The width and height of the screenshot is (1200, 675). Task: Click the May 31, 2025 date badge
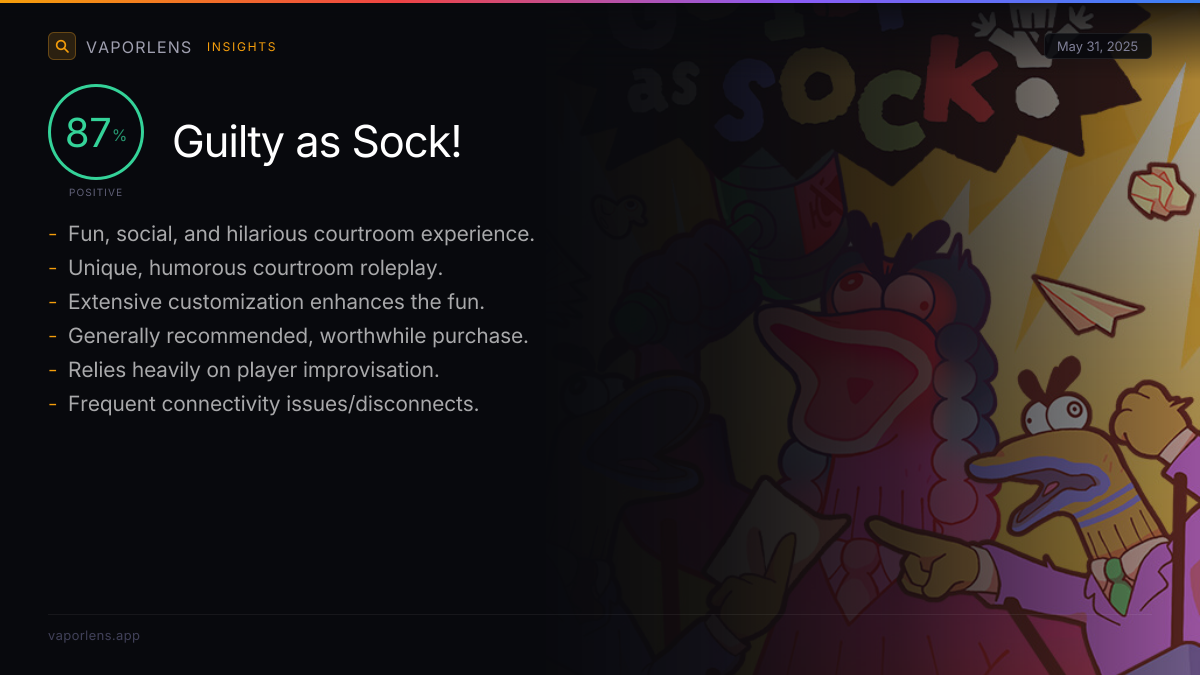(1098, 46)
